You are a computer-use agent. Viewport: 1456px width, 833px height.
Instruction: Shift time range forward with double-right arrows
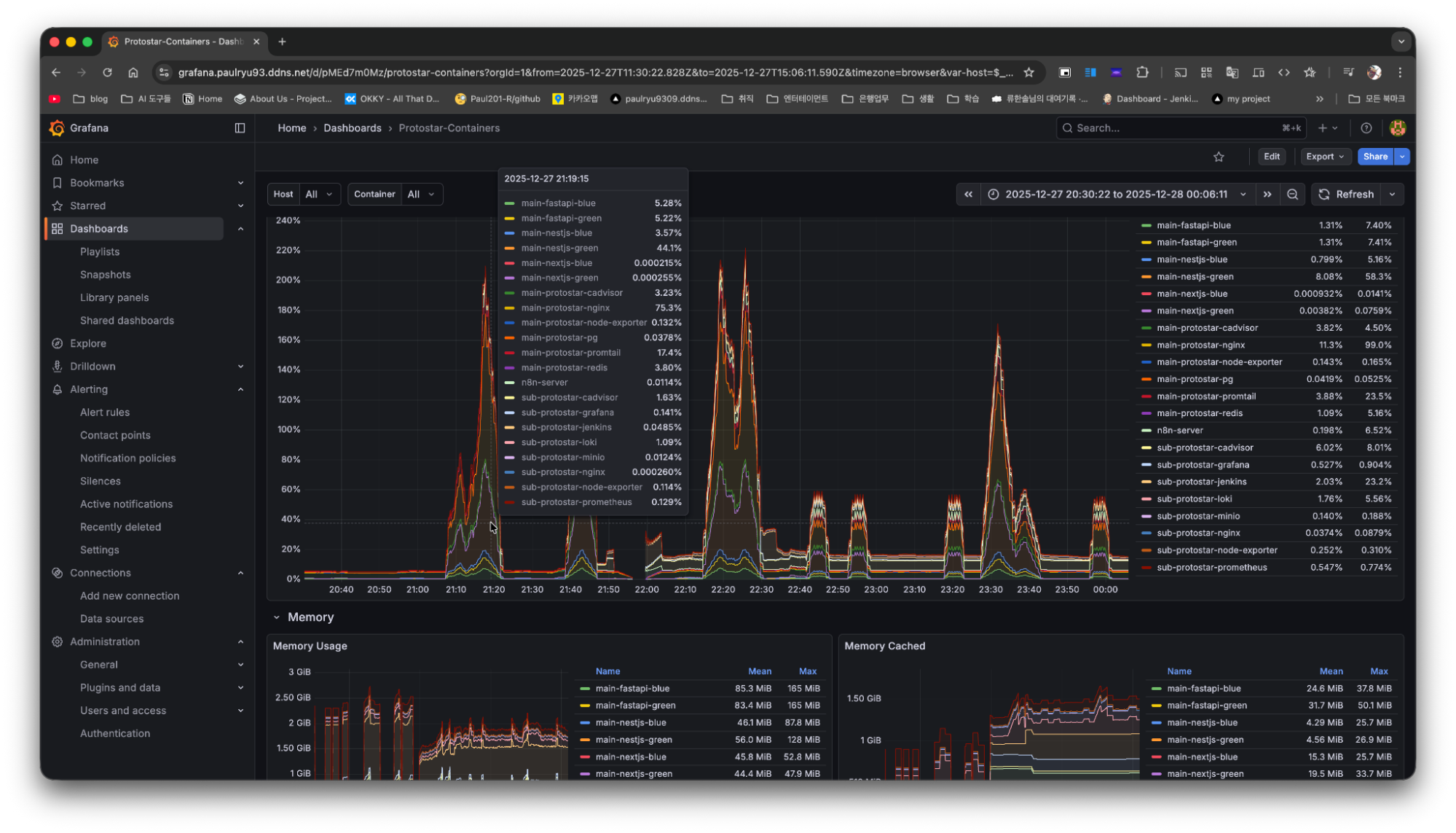click(x=1267, y=195)
